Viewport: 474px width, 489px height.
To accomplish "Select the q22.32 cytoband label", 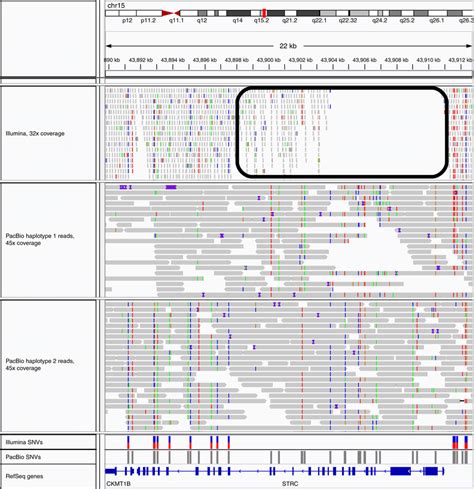I will [348, 20].
